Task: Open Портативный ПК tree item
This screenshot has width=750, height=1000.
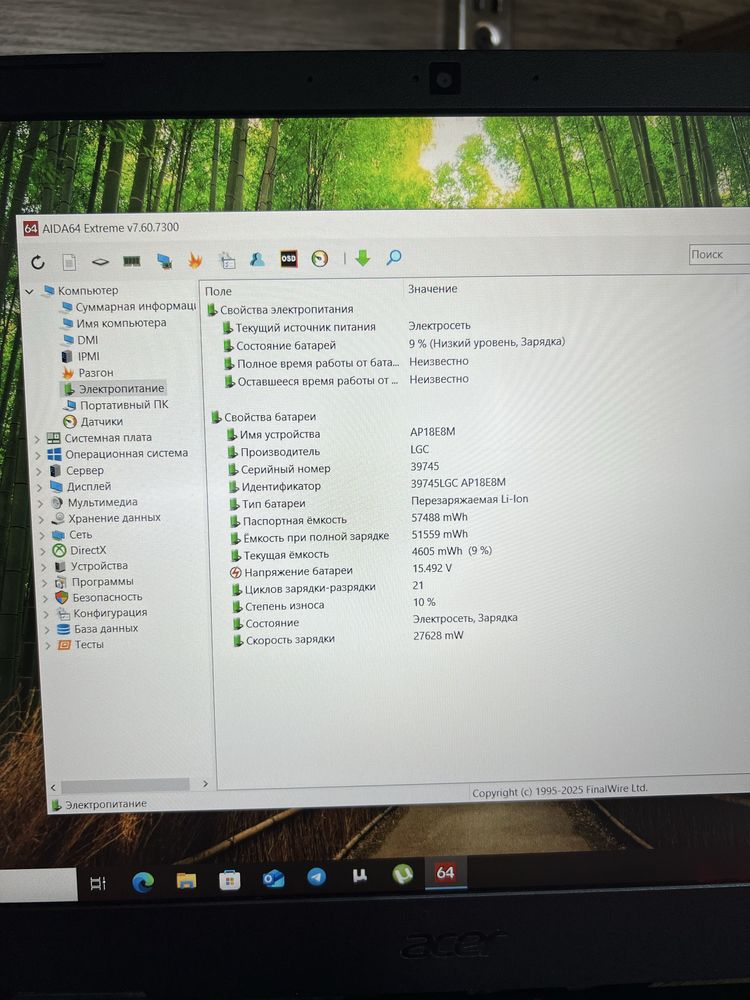Action: [x=115, y=405]
